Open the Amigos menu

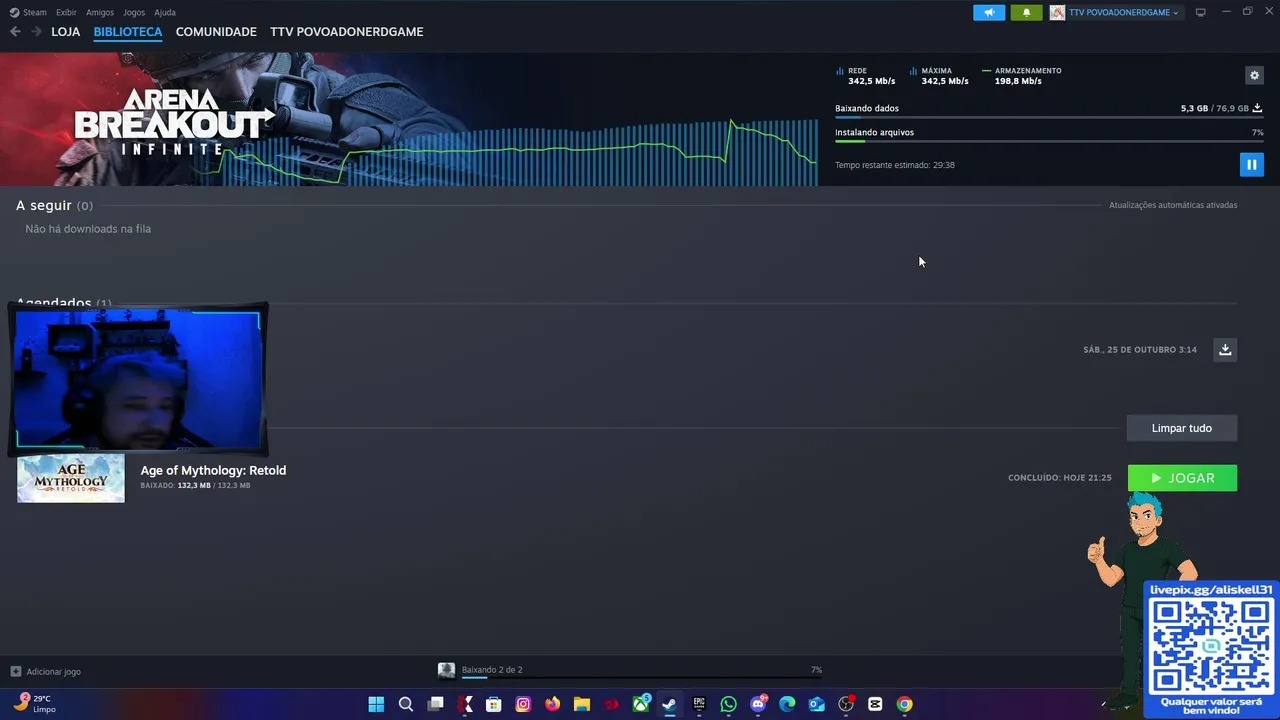click(x=100, y=12)
